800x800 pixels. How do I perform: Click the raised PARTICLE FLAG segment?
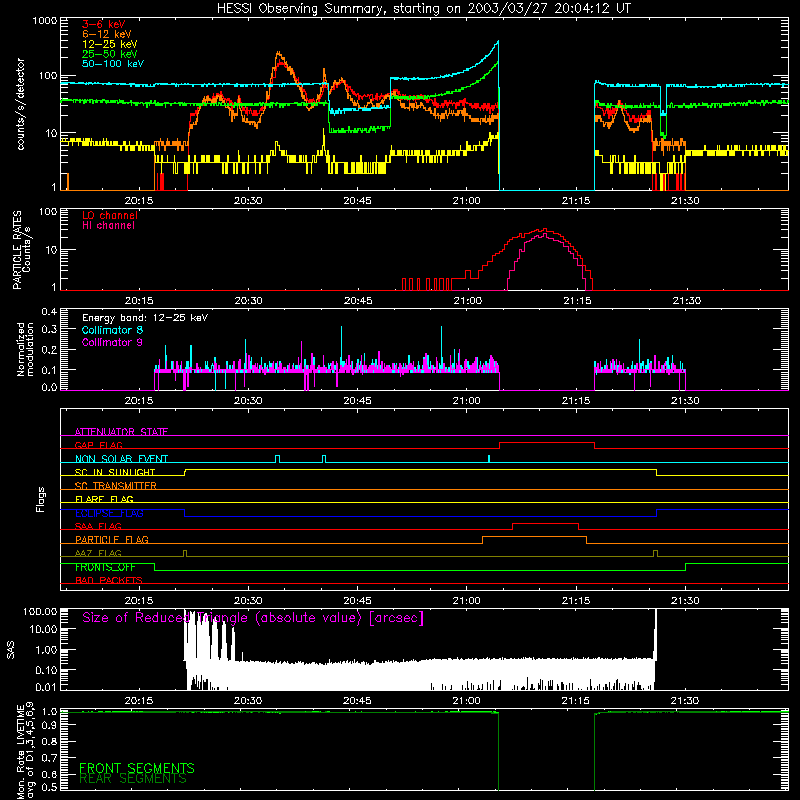pos(534,537)
